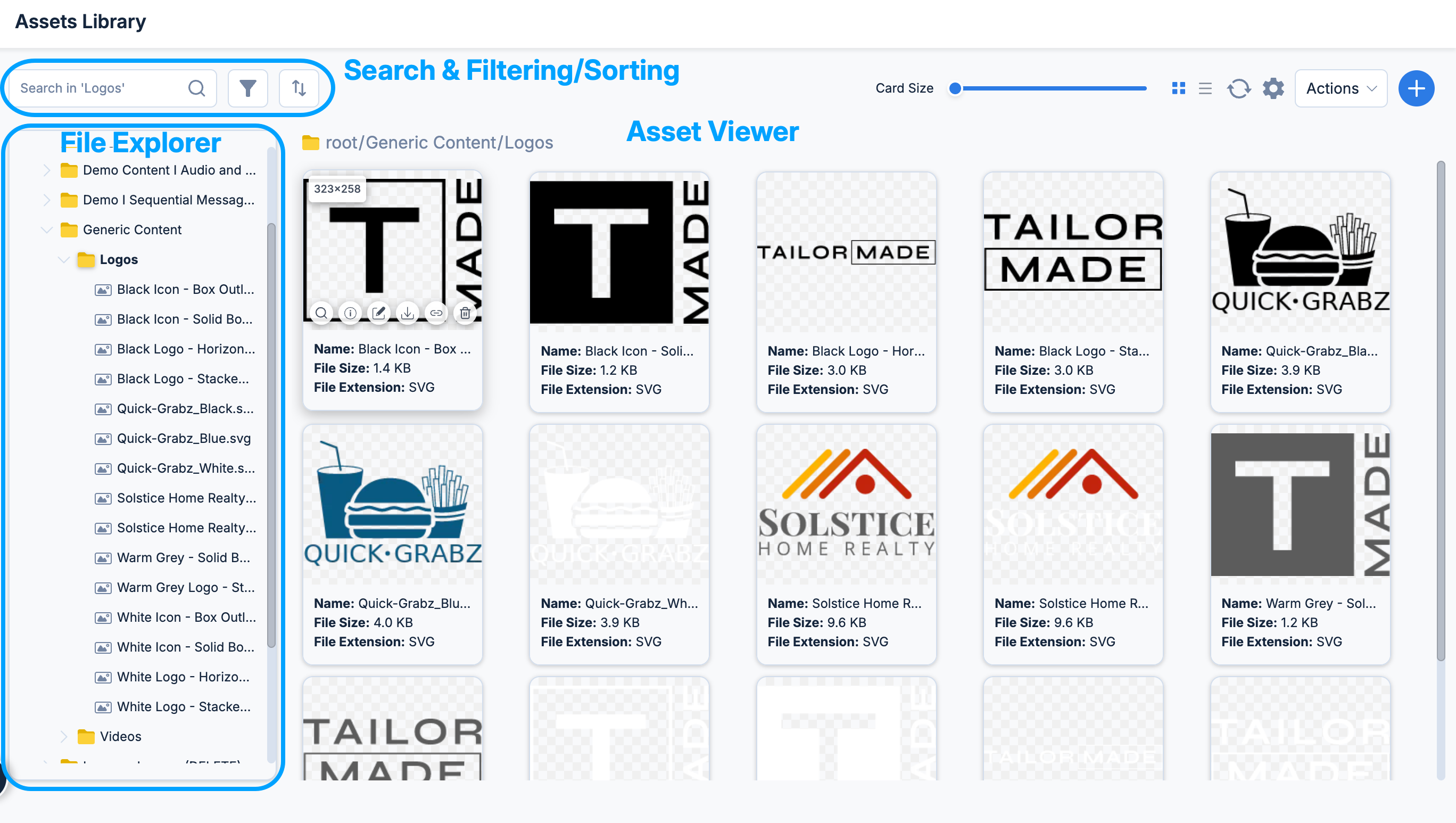
Task: Open the sort arrows button
Action: point(299,88)
